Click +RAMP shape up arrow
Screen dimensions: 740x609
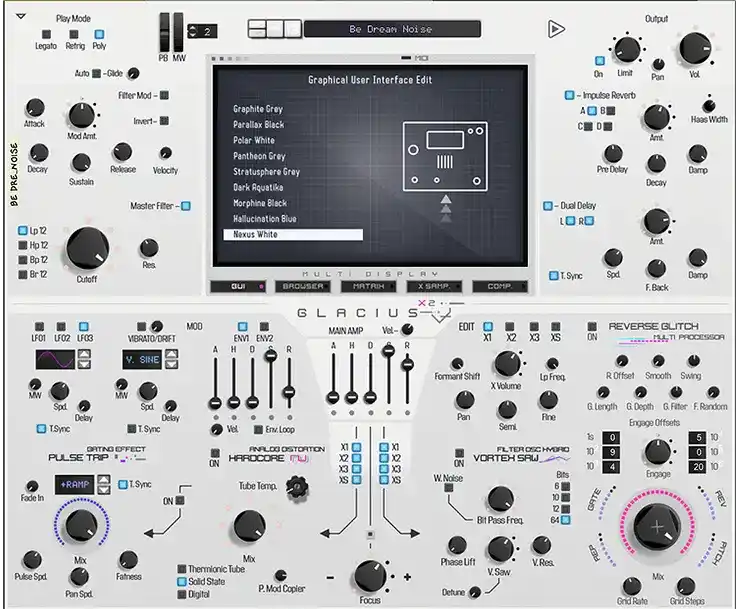click(x=104, y=480)
